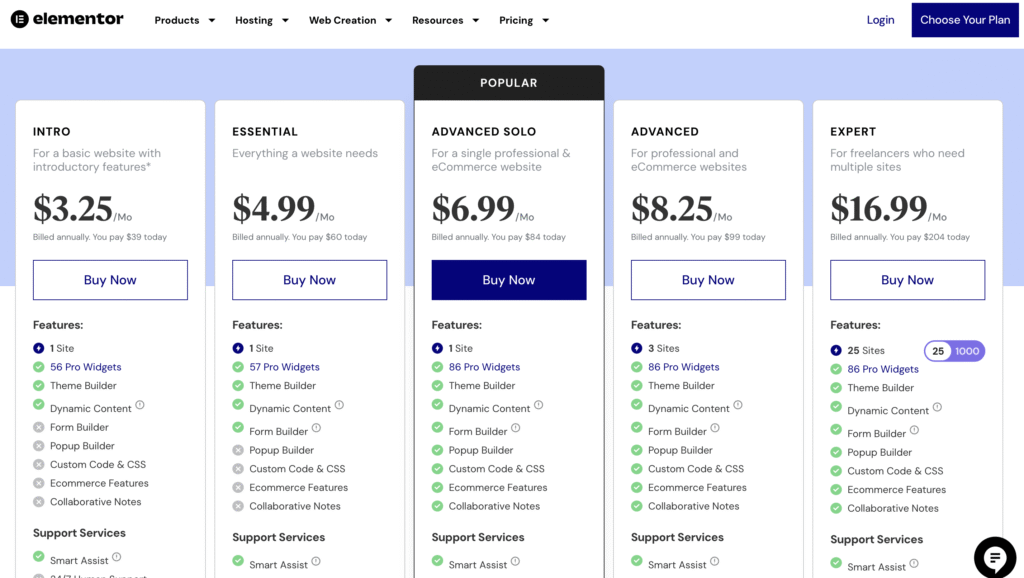
Task: Expand the Products dropdown
Action: pos(184,20)
